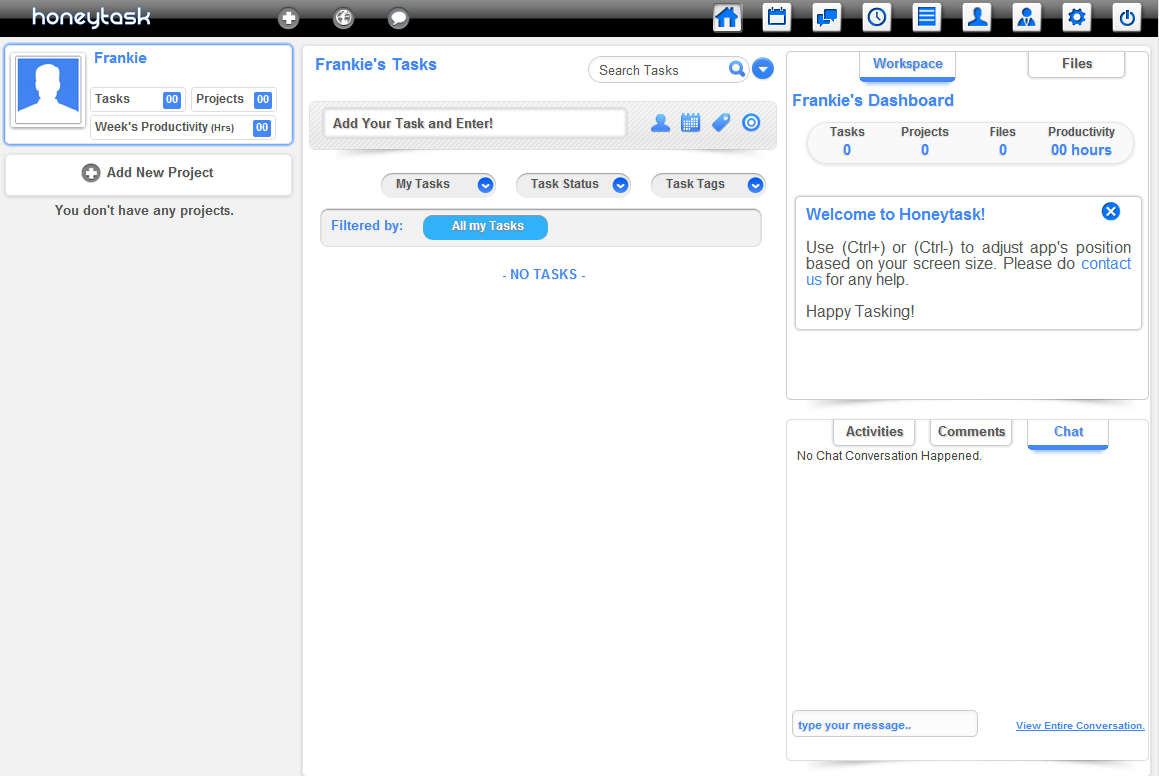This screenshot has height=776, width=1159.
Task: Click the Frankie name link in the profile card
Action: [x=120, y=58]
